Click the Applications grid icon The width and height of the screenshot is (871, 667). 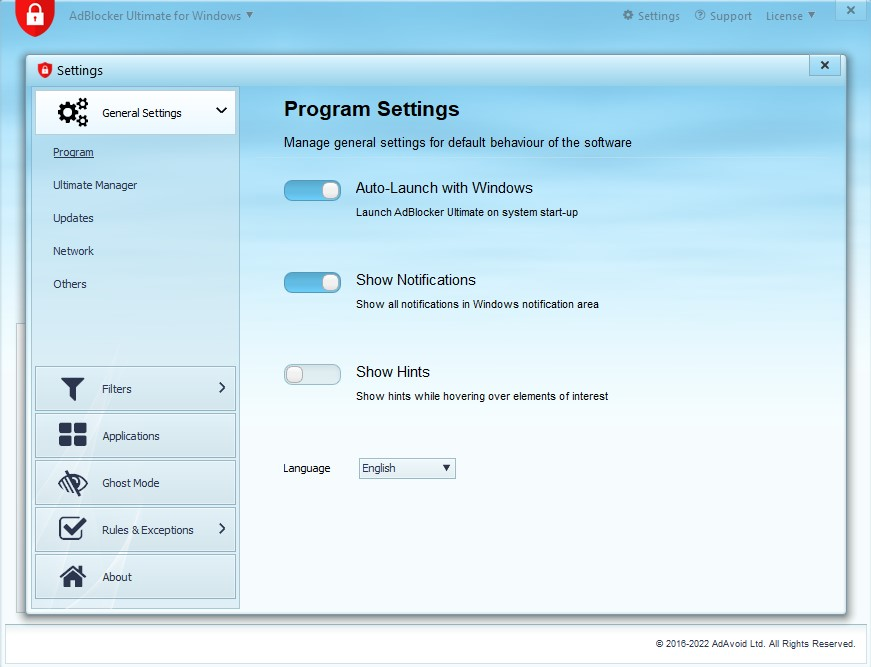point(73,435)
